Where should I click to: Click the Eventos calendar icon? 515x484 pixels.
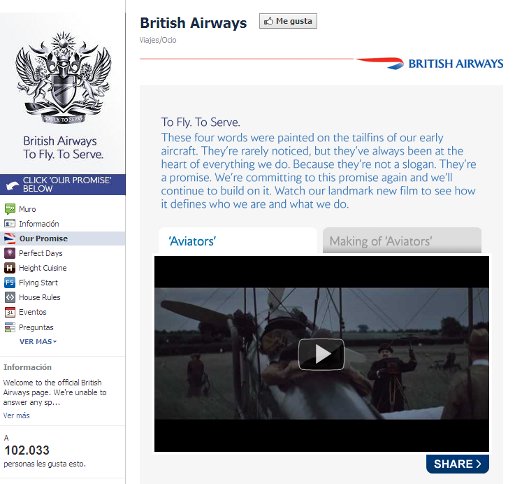click(x=10, y=312)
